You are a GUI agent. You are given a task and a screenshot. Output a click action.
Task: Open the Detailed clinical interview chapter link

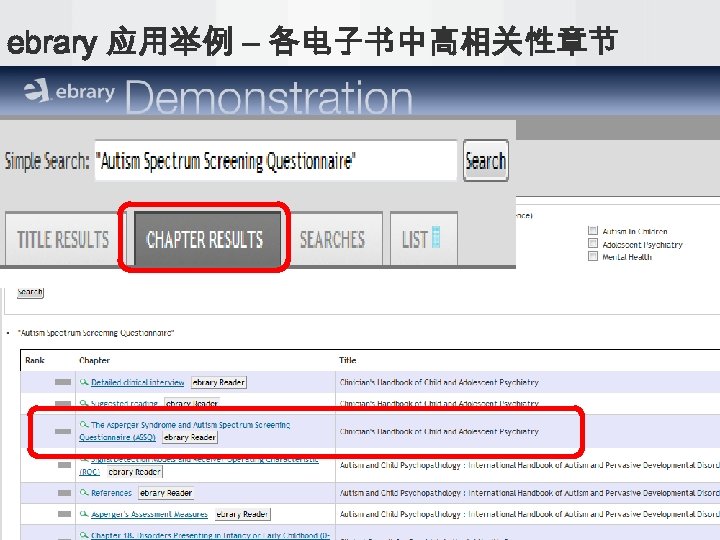click(x=137, y=382)
